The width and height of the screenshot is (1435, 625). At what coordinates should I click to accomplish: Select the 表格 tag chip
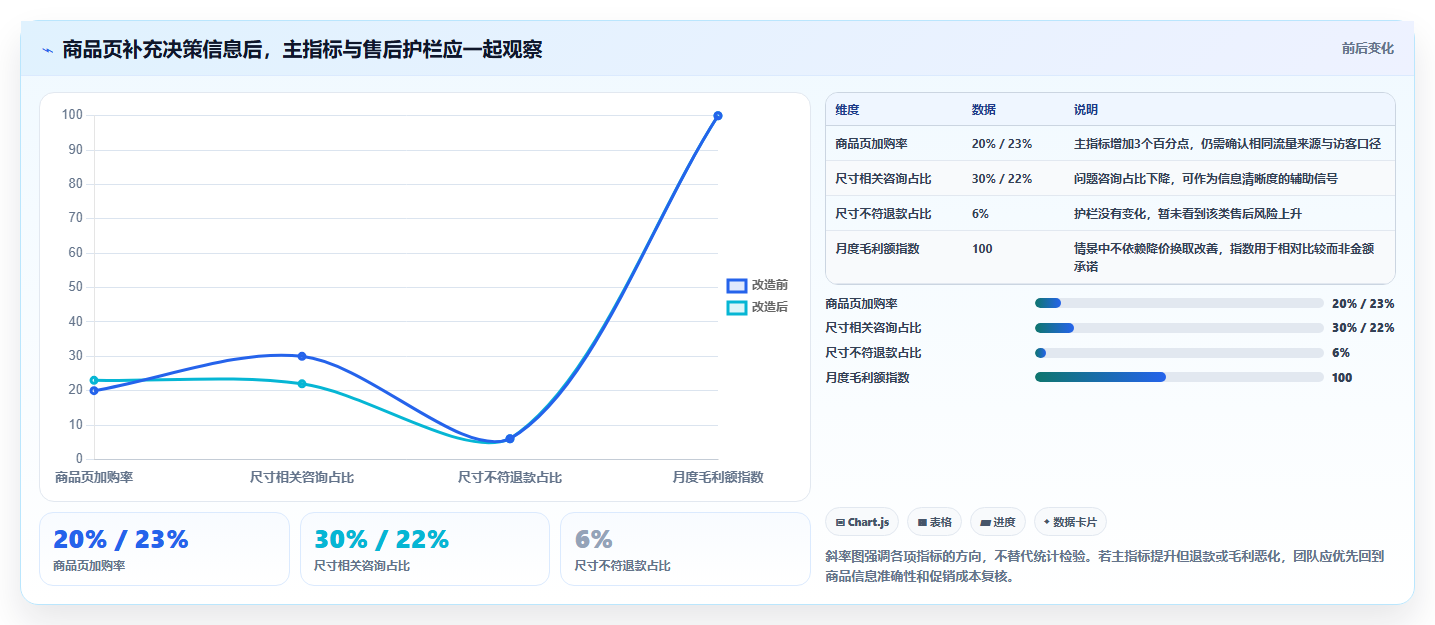click(934, 522)
